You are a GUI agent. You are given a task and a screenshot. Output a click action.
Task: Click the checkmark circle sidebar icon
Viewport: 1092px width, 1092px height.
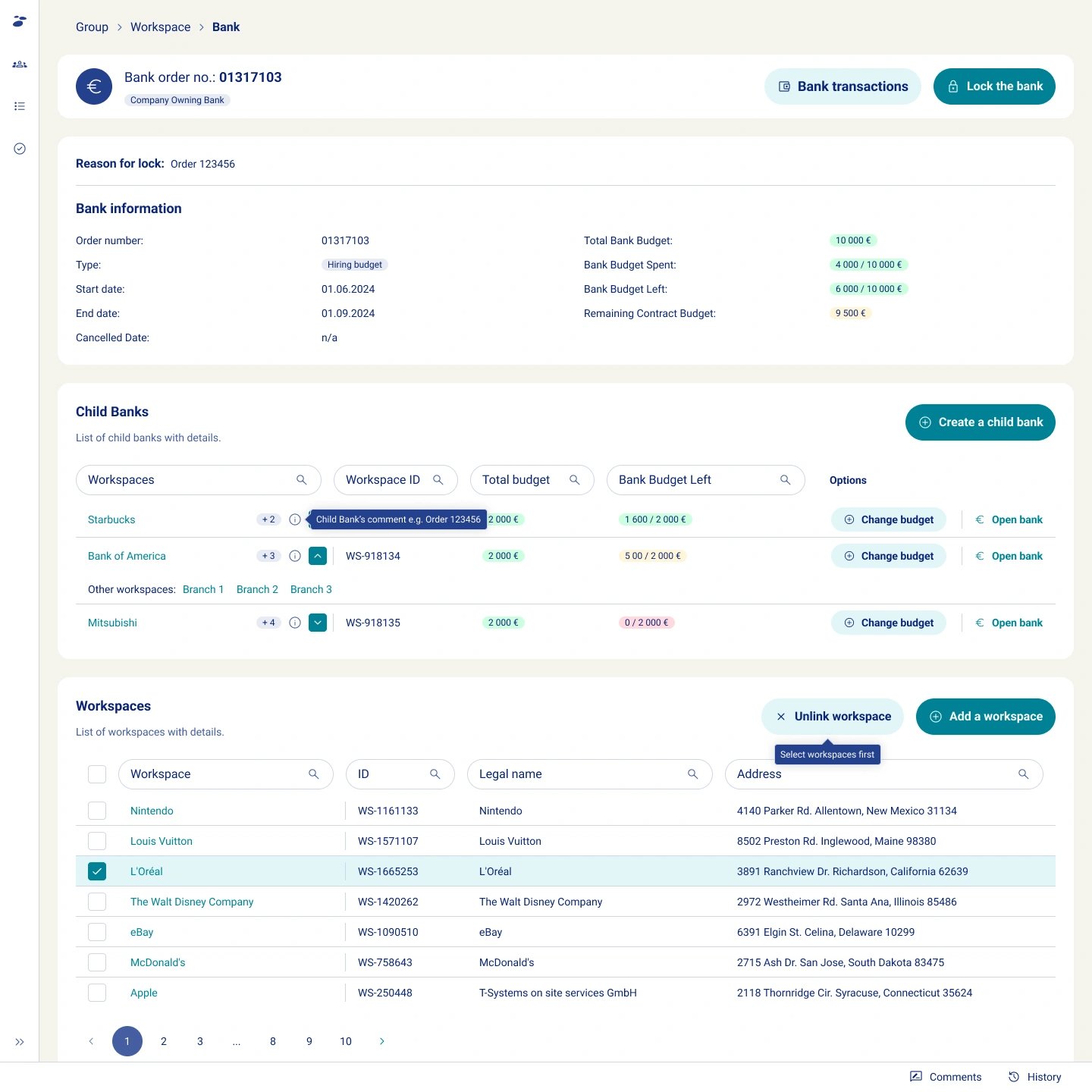click(x=20, y=149)
